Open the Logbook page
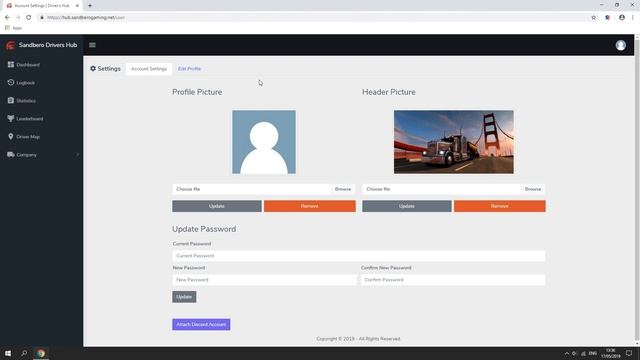The image size is (640, 360). [x=26, y=83]
